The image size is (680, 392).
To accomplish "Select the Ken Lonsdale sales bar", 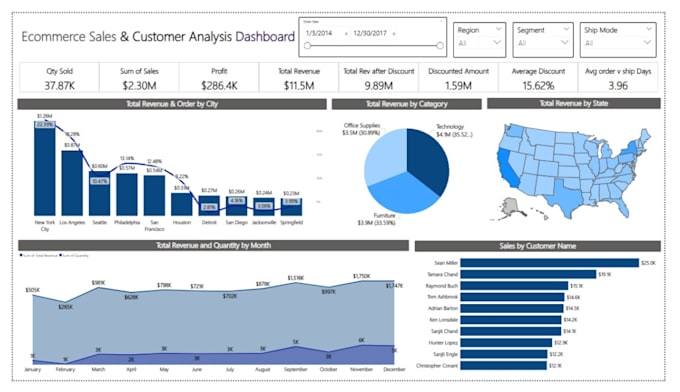I will (x=510, y=320).
